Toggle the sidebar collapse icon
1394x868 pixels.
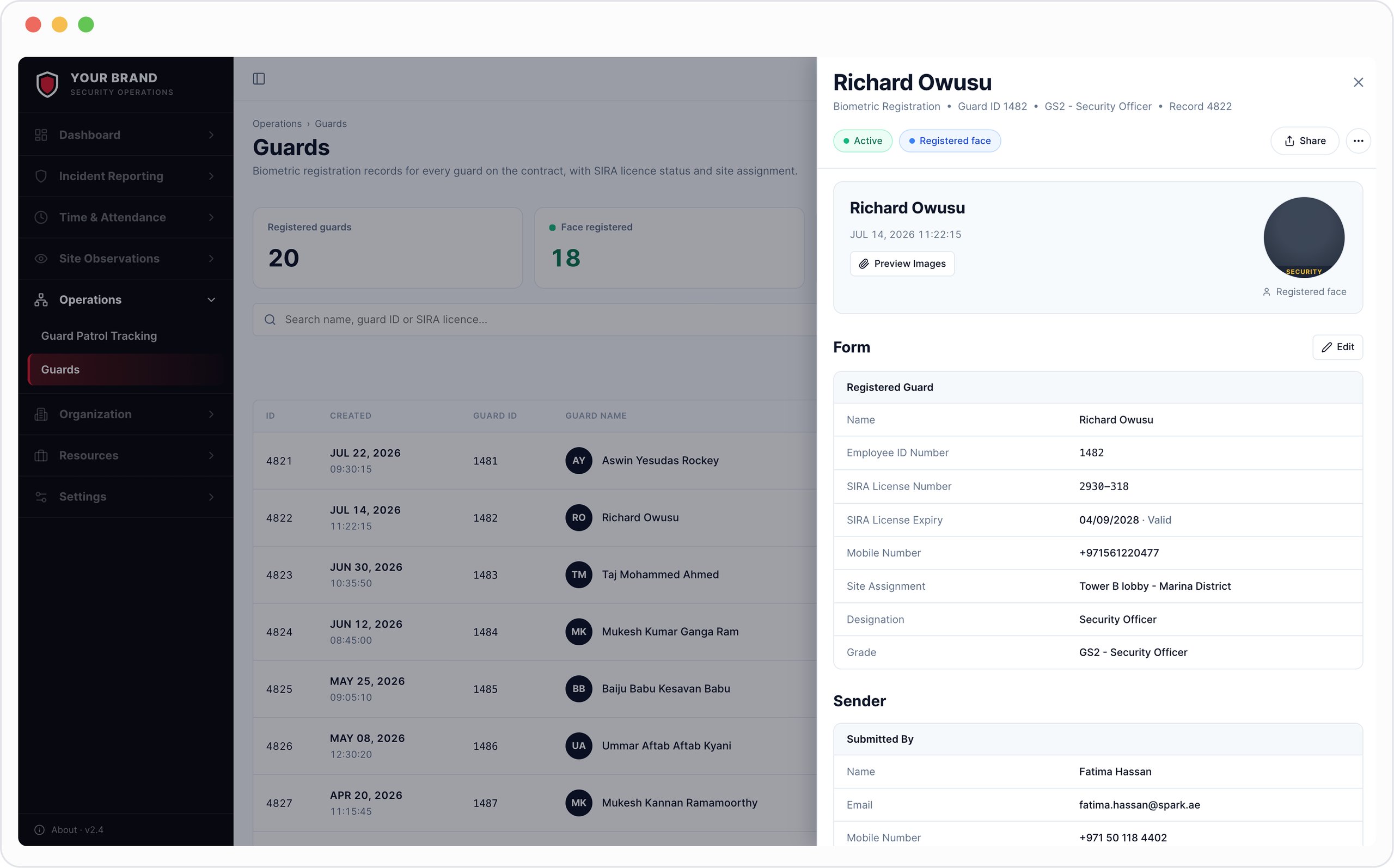(x=259, y=78)
